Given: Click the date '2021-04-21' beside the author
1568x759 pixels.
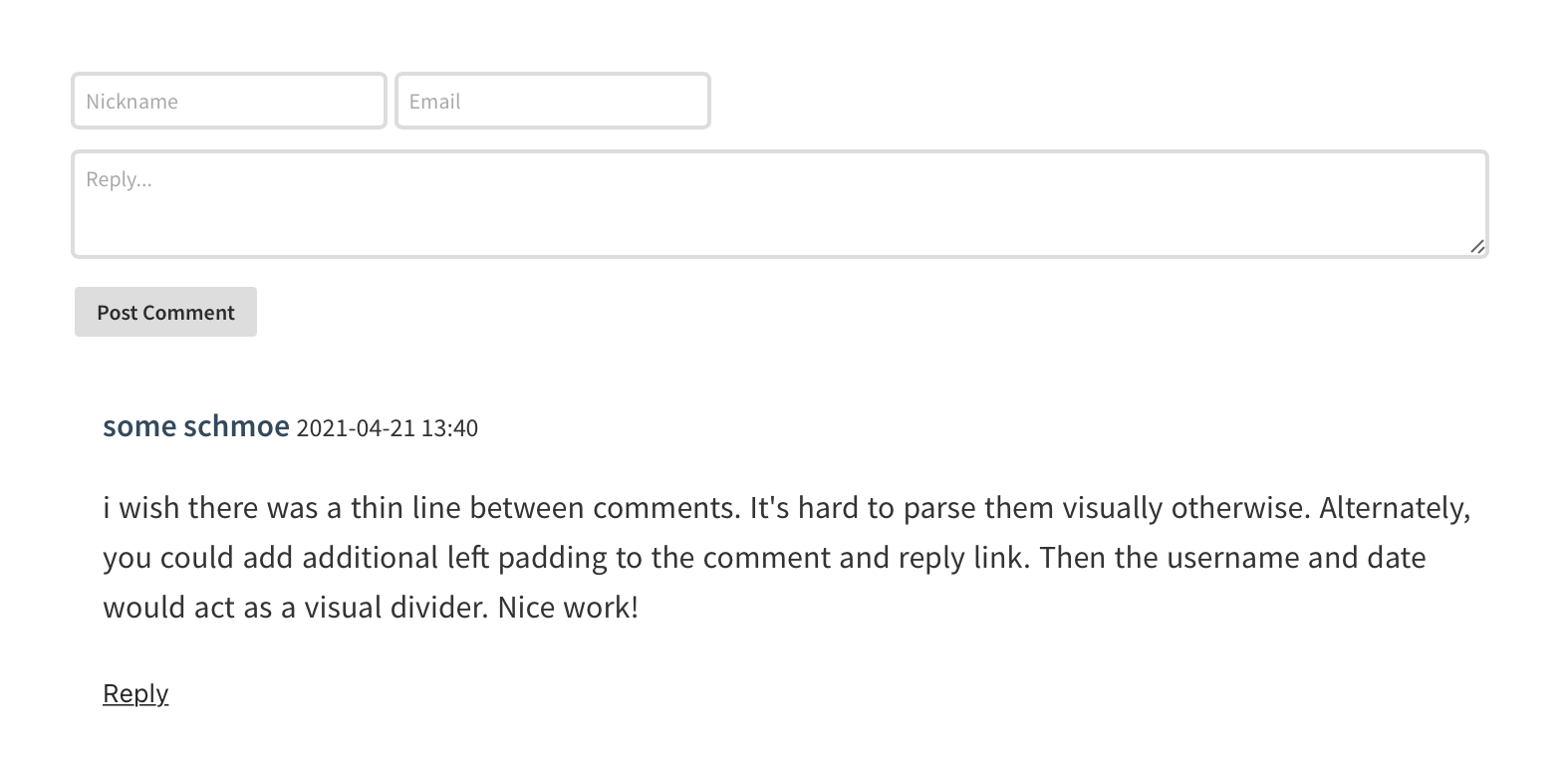Looking at the screenshot, I should [356, 428].
